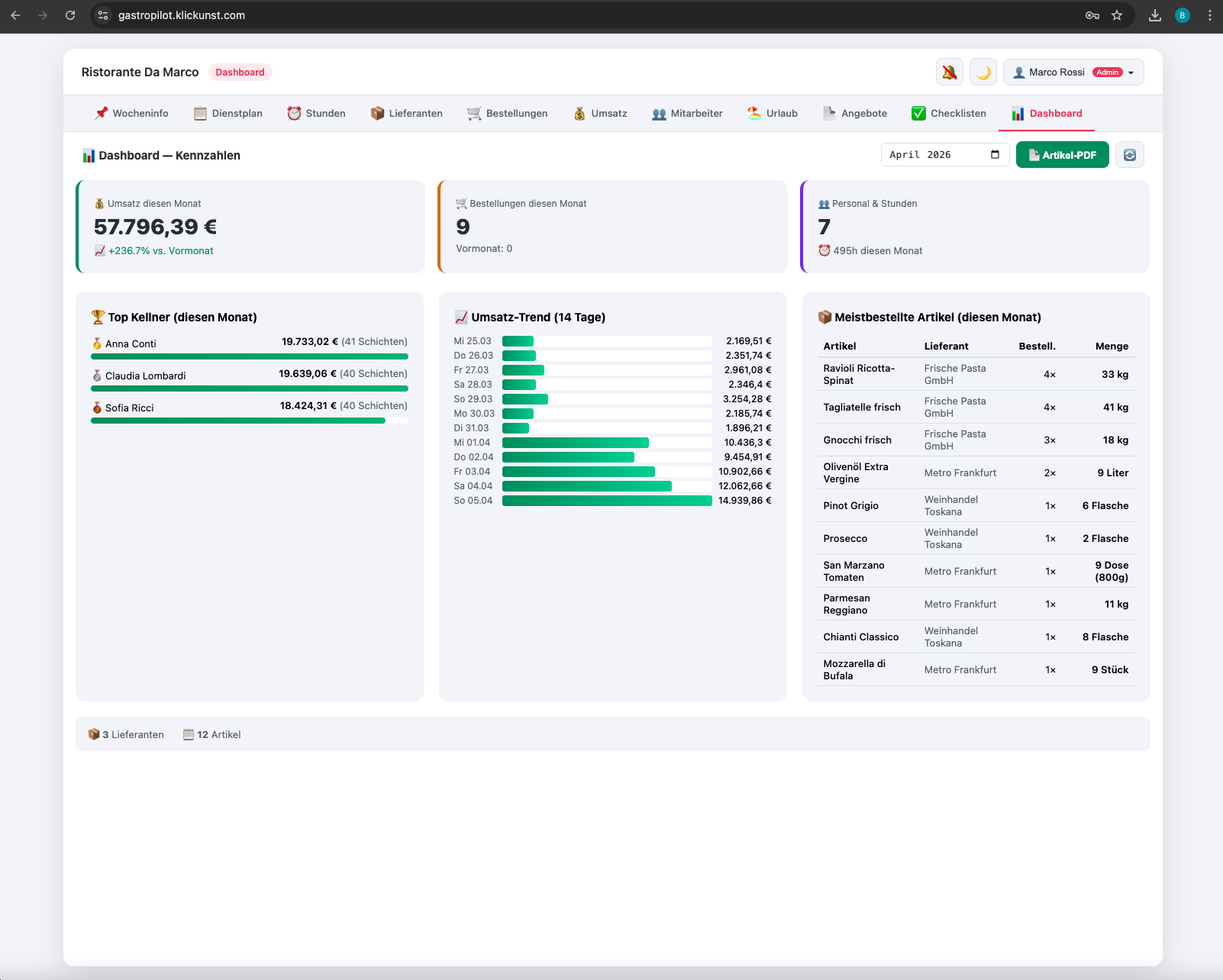Open browser downloads icon
This screenshot has height=980, width=1223.
pos(1155,15)
